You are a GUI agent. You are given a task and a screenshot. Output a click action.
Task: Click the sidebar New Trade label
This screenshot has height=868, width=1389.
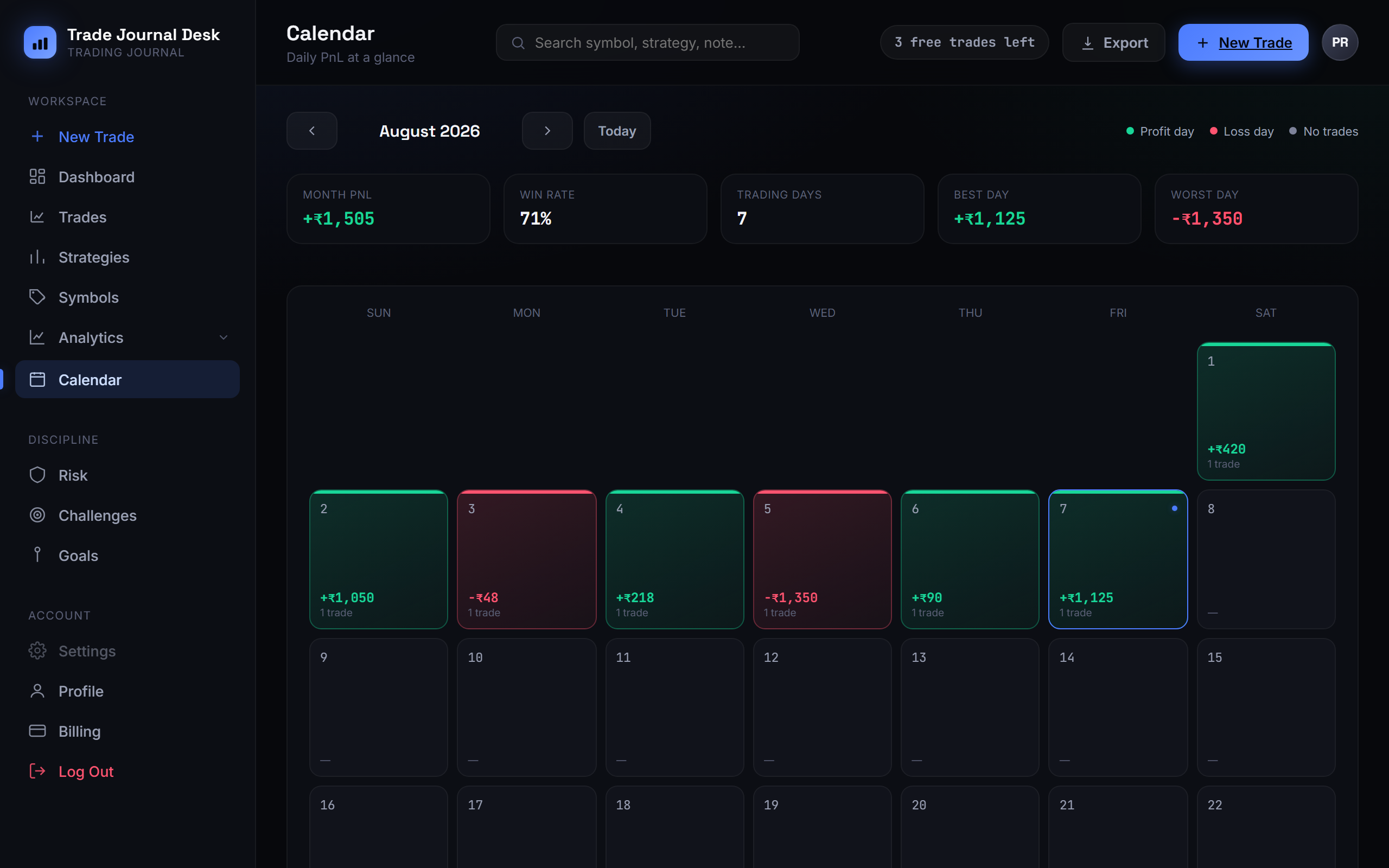tap(97, 137)
